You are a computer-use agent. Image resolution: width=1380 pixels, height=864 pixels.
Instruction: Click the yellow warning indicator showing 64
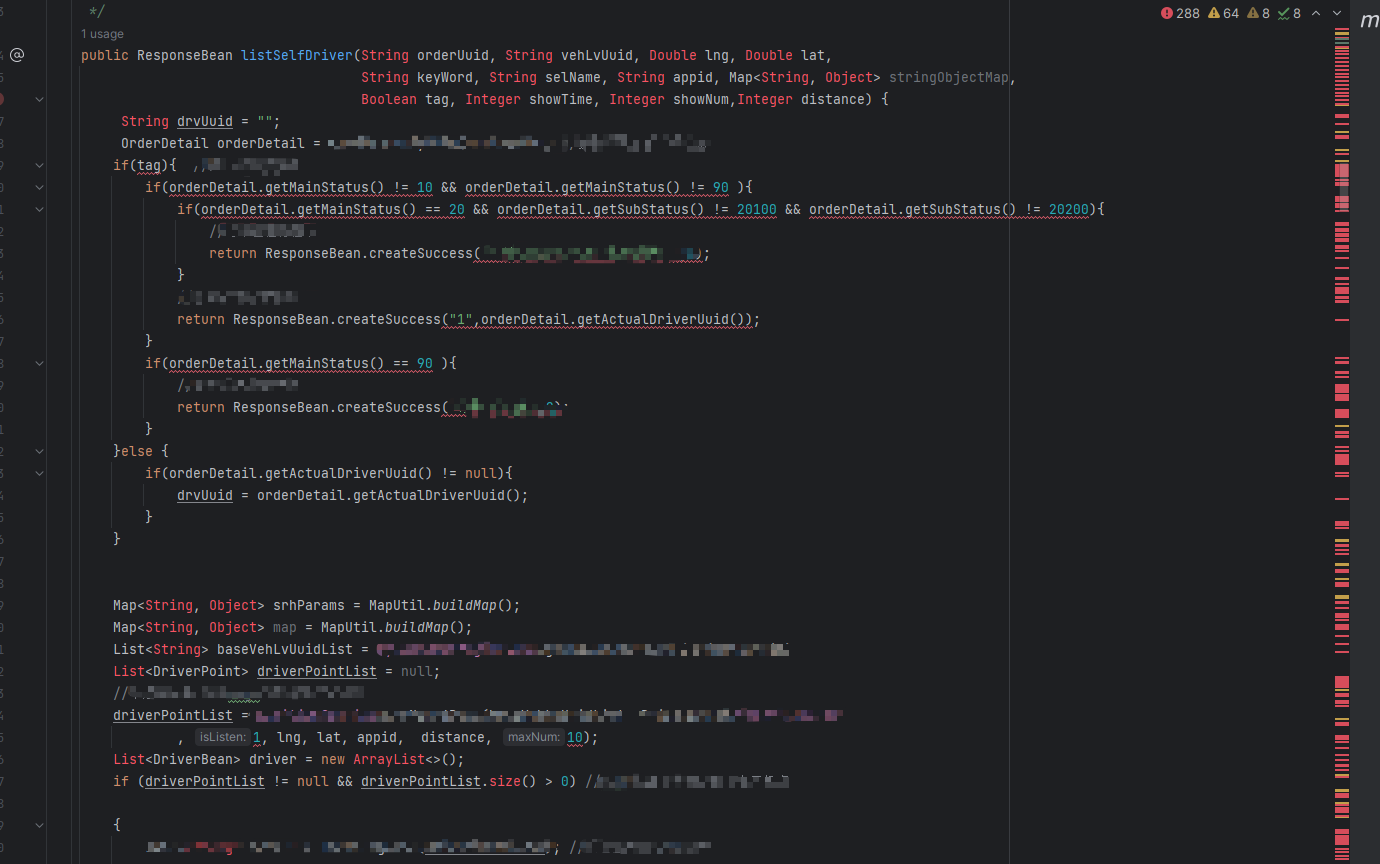click(1223, 13)
